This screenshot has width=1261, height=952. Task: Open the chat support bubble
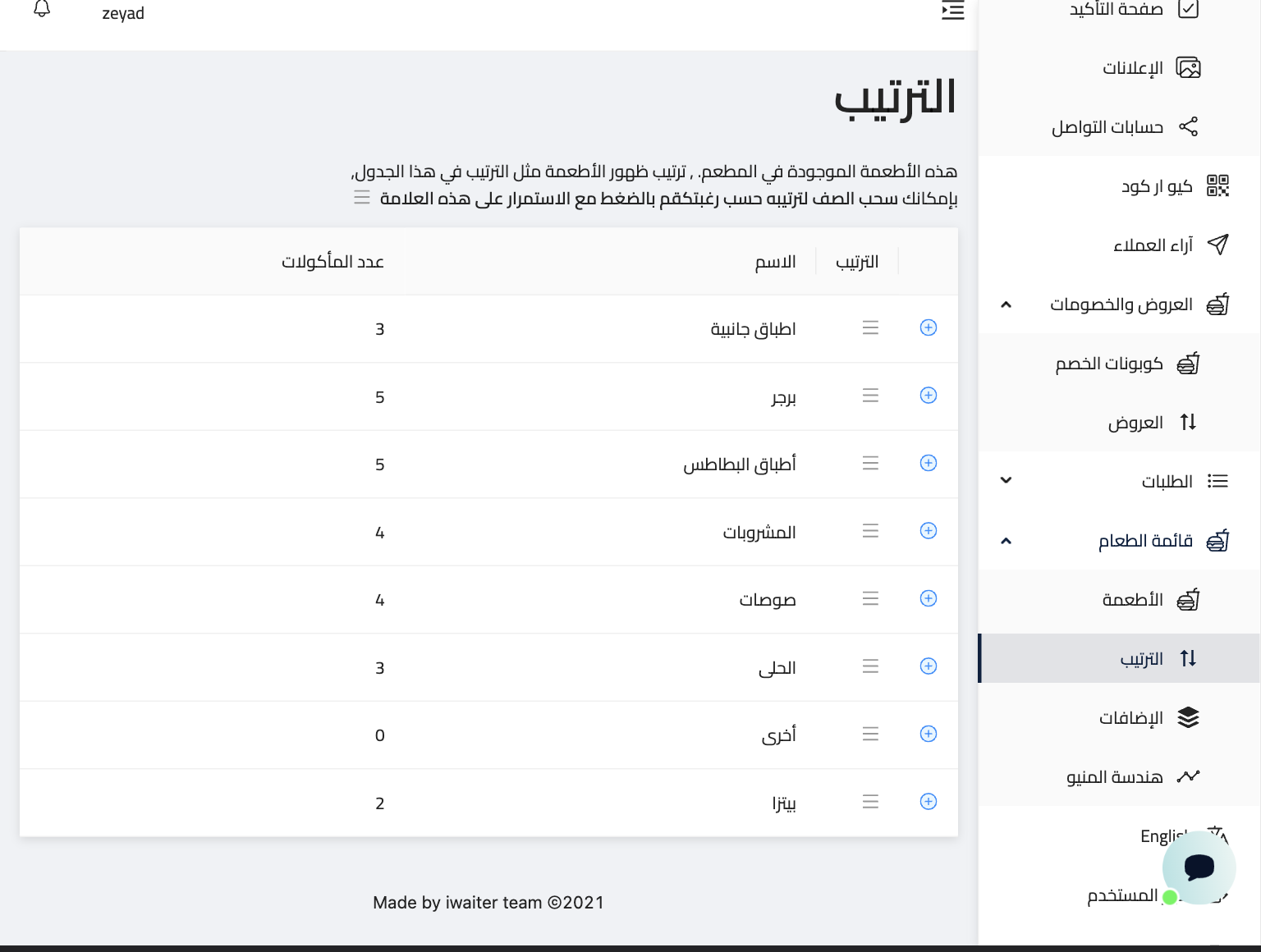point(1199,867)
